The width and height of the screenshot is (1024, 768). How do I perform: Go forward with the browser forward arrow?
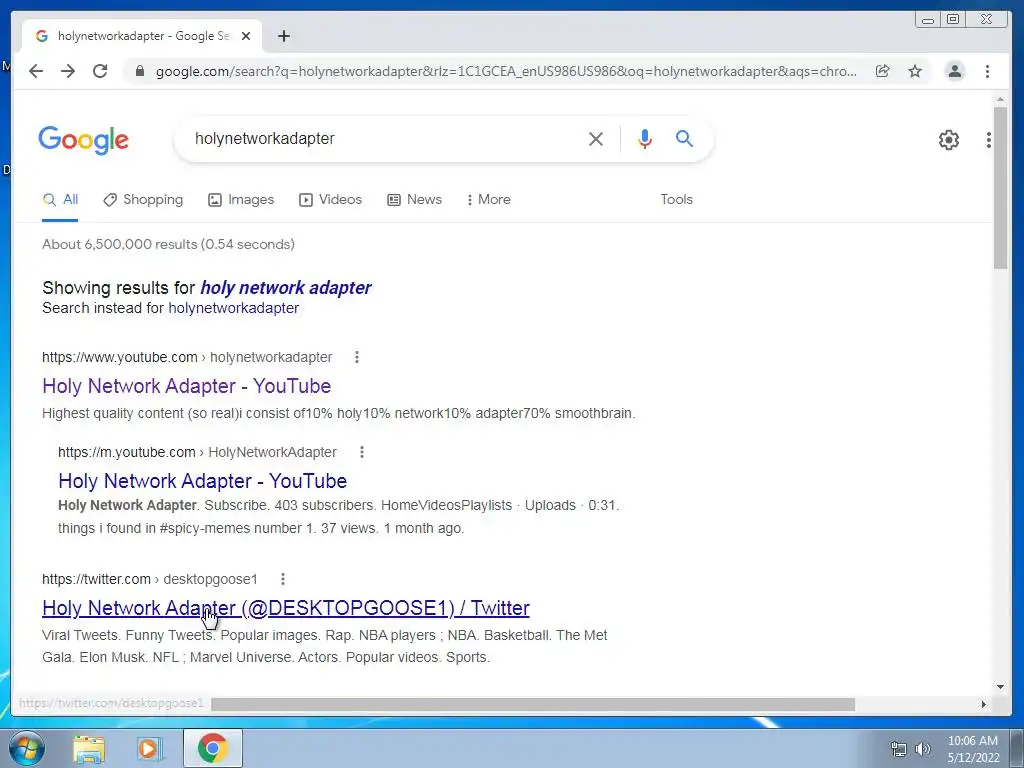(68, 71)
